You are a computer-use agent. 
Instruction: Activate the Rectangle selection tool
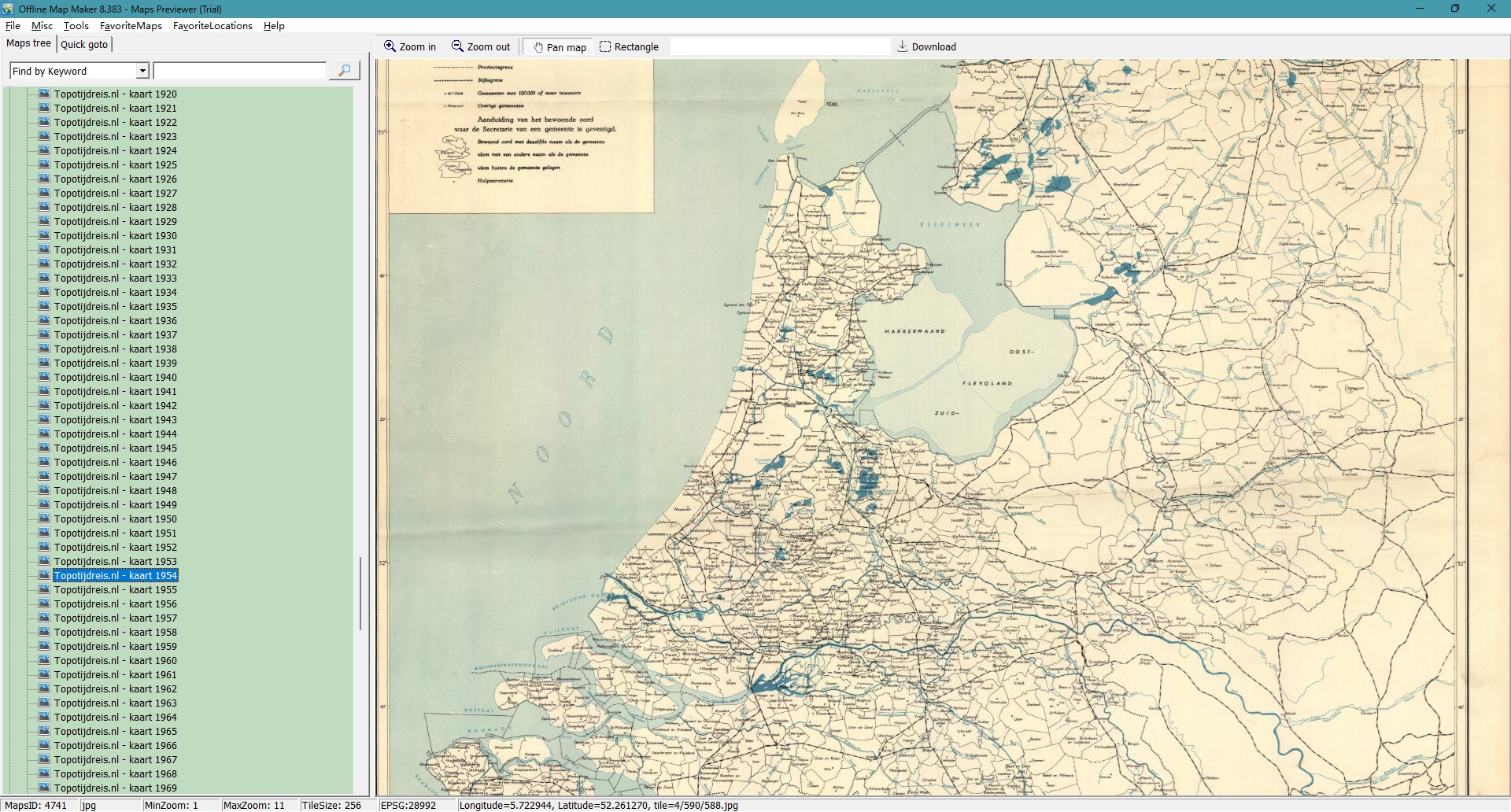tap(605, 46)
